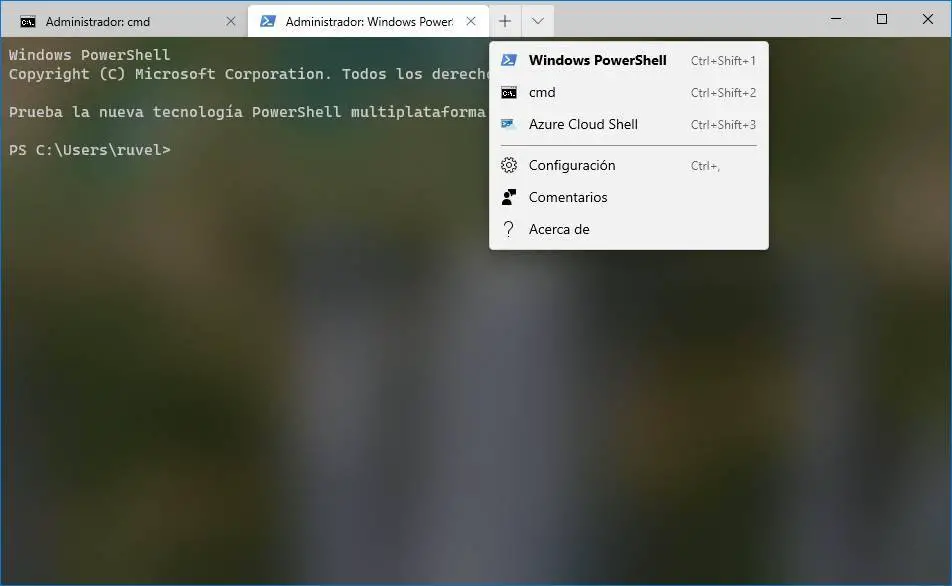Screen dimensions: 952x586
Task: Click the PowerShell icon on active tab
Action: (268, 21)
